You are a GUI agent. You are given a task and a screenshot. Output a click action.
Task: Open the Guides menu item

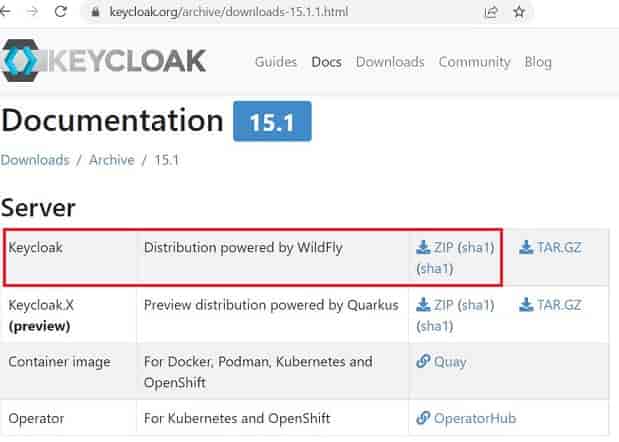tap(276, 62)
